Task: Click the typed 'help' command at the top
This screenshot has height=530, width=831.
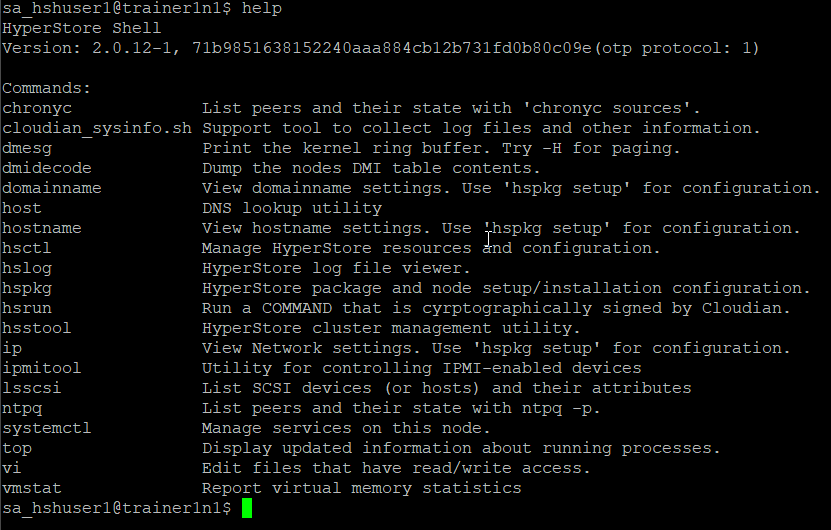Action: pyautogui.click(x=262, y=9)
